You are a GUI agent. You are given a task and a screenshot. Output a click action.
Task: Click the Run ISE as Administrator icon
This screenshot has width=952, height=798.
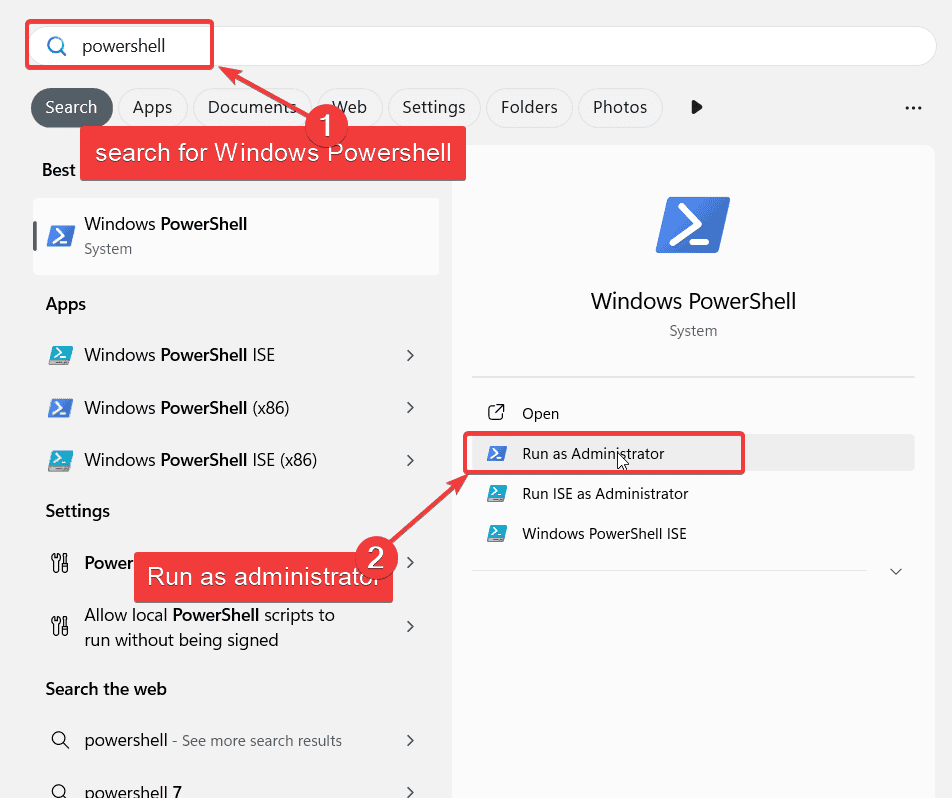coord(496,493)
